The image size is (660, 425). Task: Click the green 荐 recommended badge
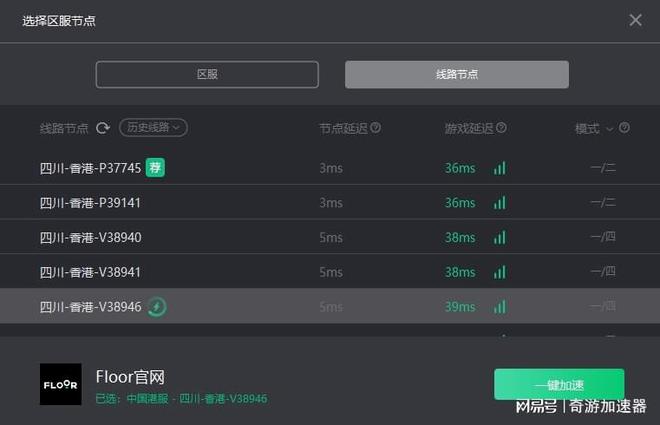(155, 167)
